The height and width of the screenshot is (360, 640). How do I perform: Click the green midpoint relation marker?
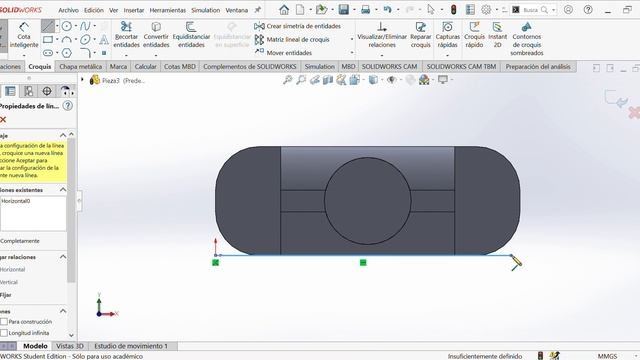[x=363, y=262]
